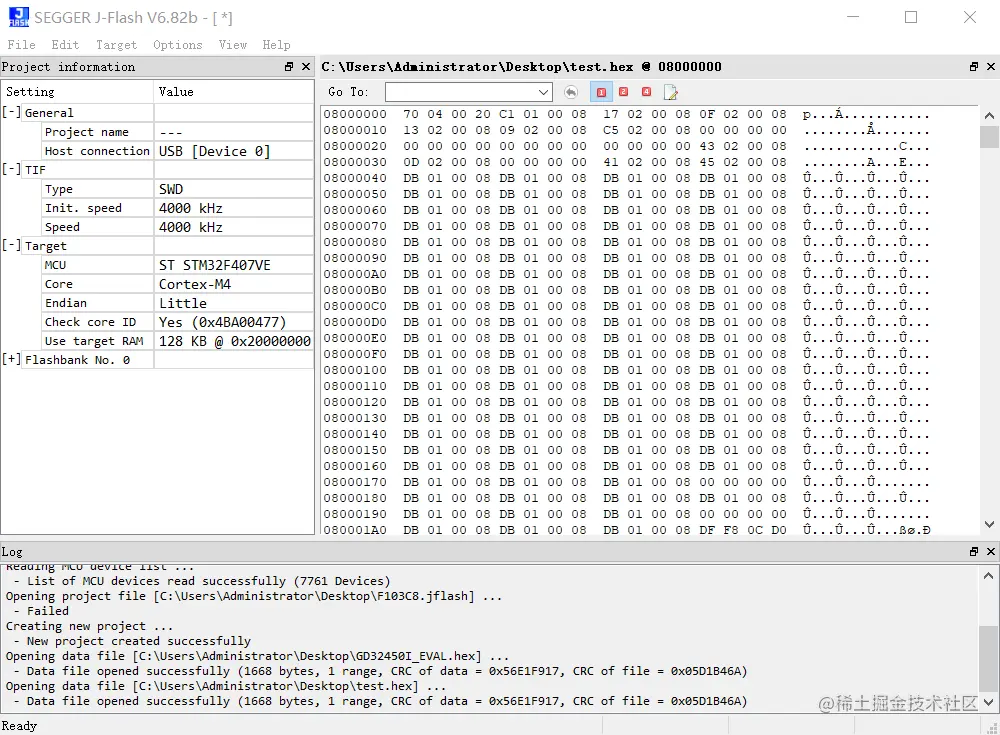Click the USB [Device 0] value
The height and width of the screenshot is (735, 1000).
pyautogui.click(x=214, y=151)
